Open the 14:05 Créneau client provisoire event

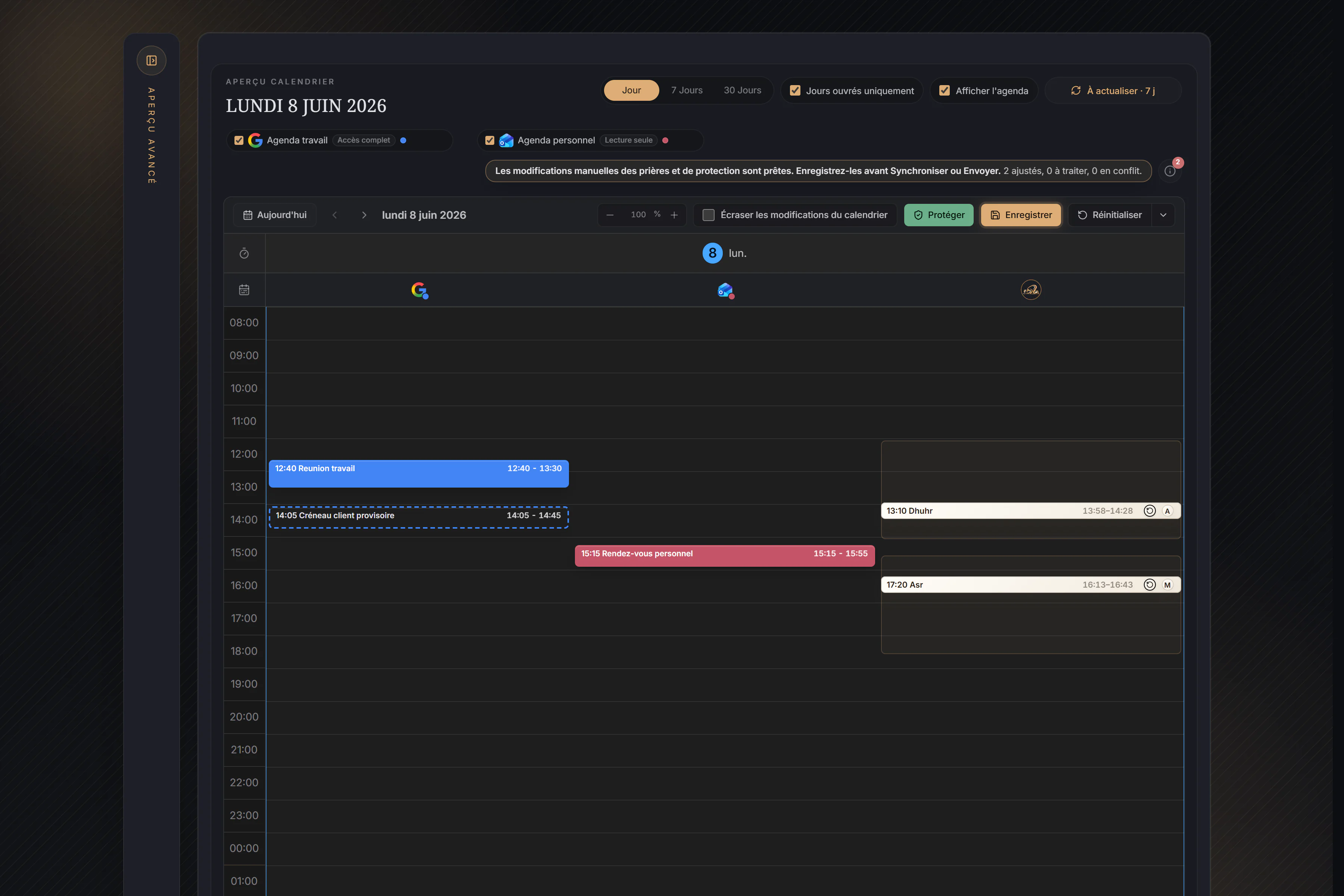pos(419,517)
